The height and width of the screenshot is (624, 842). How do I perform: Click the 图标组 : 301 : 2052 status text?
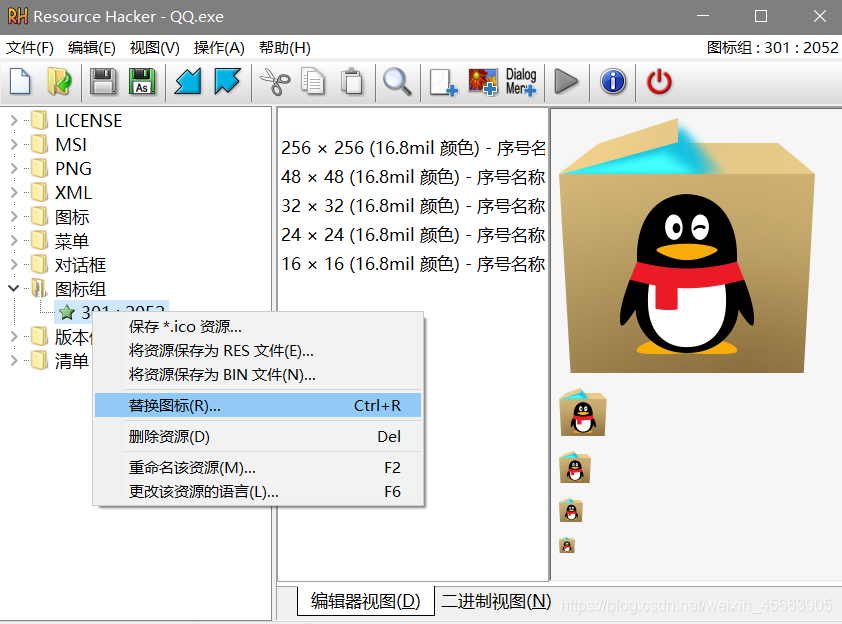click(772, 48)
